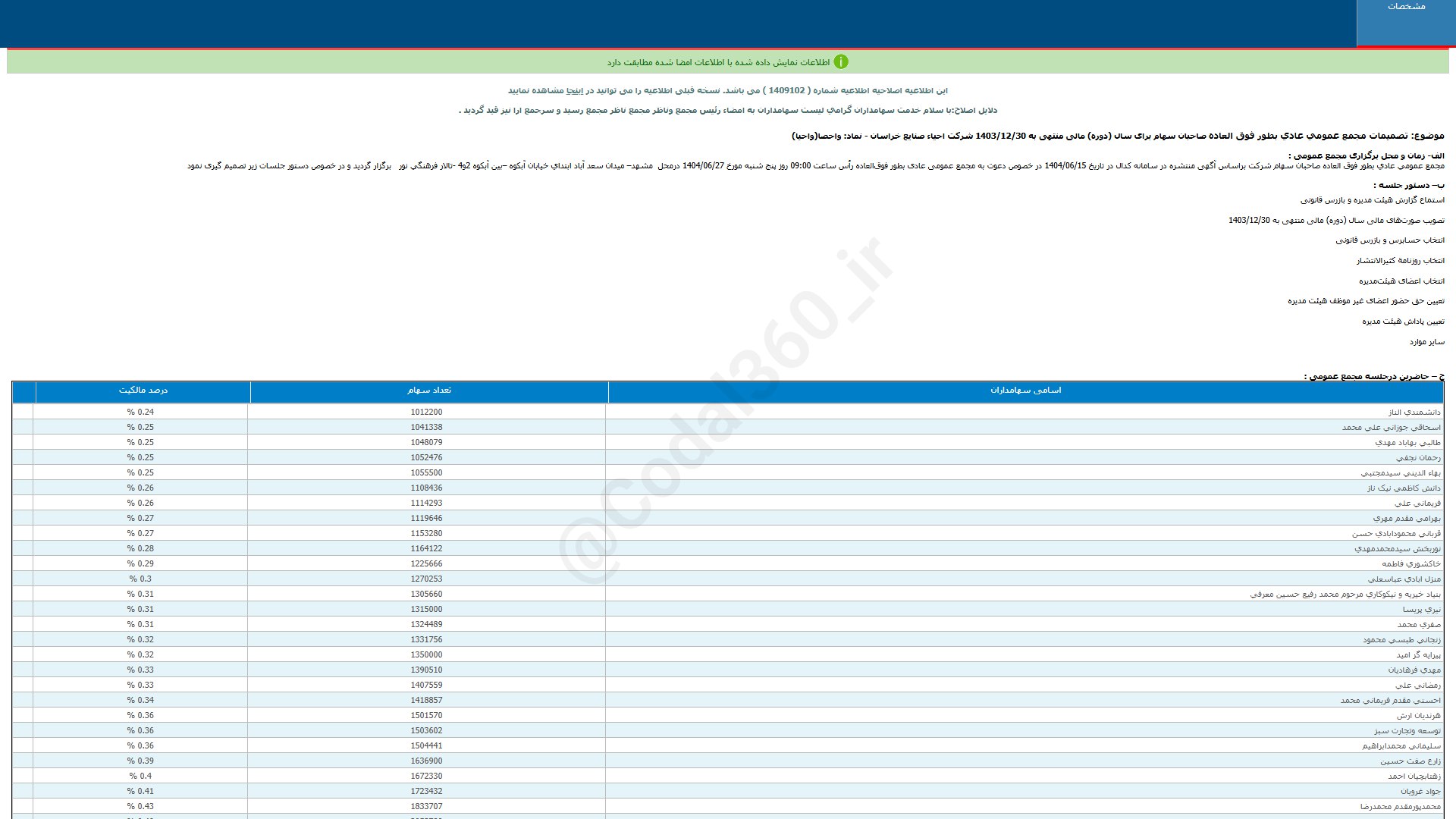Click the 0.4 % ownership cell
Screen dimensions: 1456x819
pyautogui.click(x=140, y=777)
